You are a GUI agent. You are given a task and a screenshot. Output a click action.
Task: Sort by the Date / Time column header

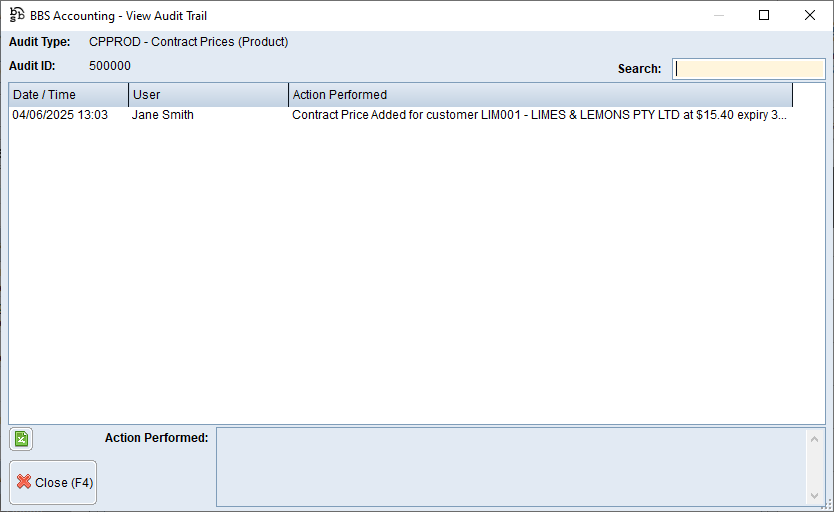[68, 95]
